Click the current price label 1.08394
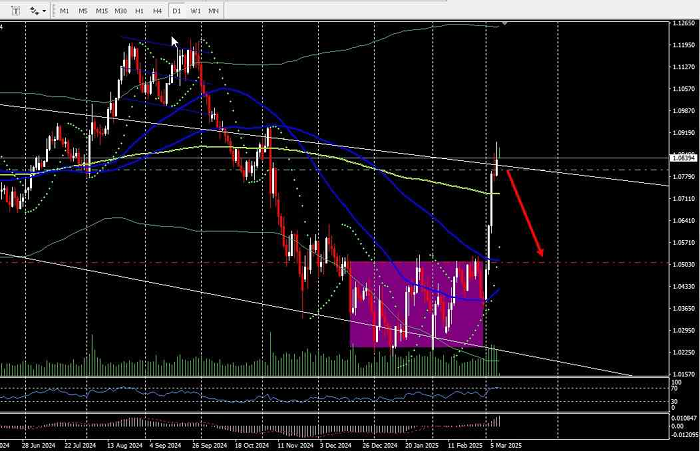This screenshot has width=700, height=451. click(x=684, y=158)
